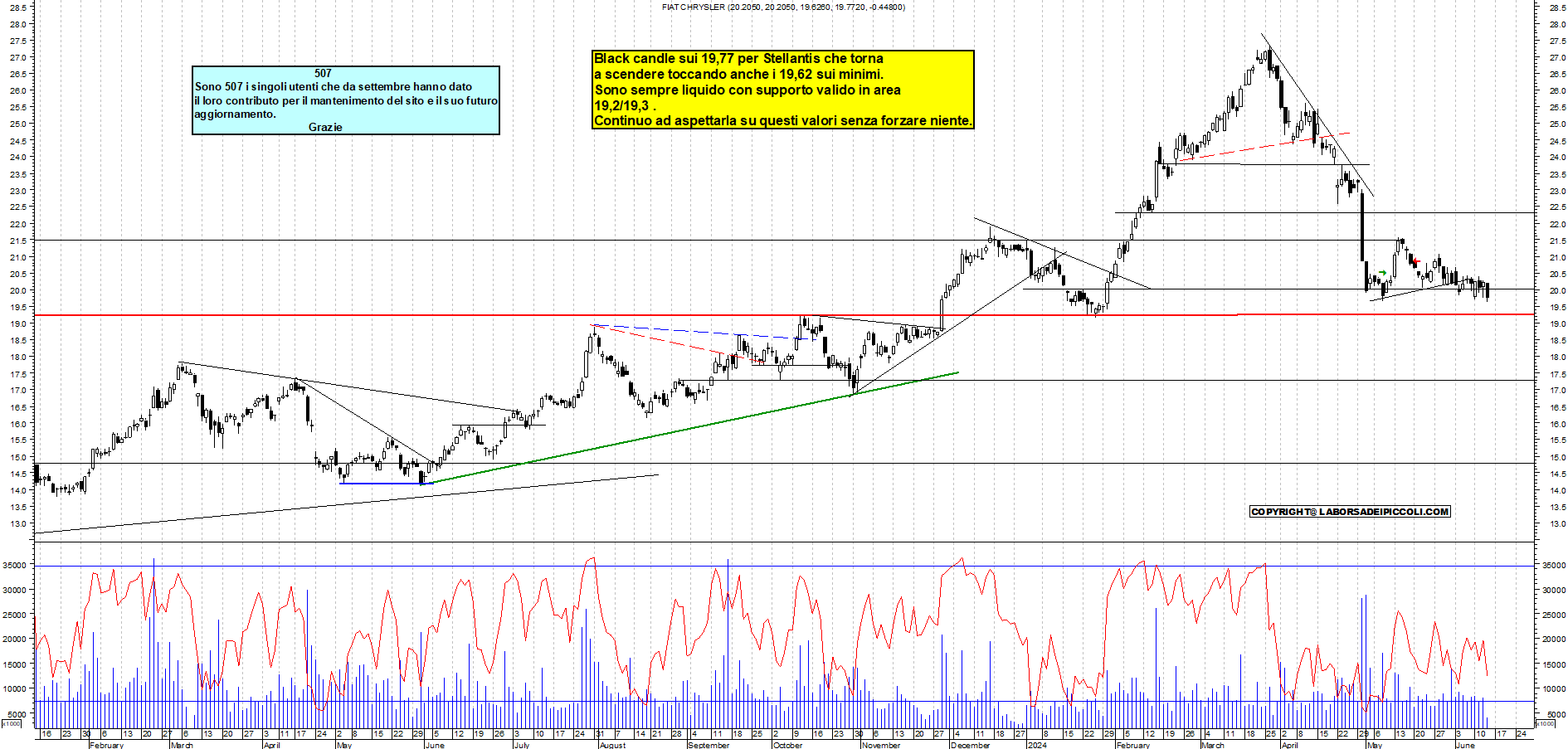Click the red dashed line near the March 2024 peak
The height and width of the screenshot is (749, 1568).
click(x=1264, y=147)
